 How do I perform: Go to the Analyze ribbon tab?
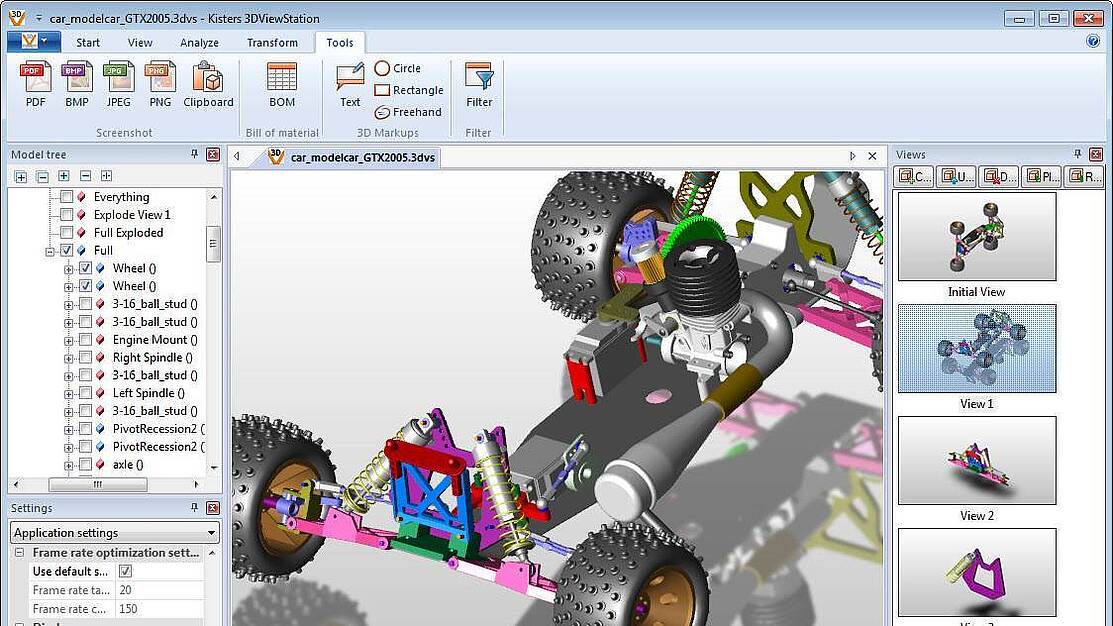pyautogui.click(x=199, y=43)
